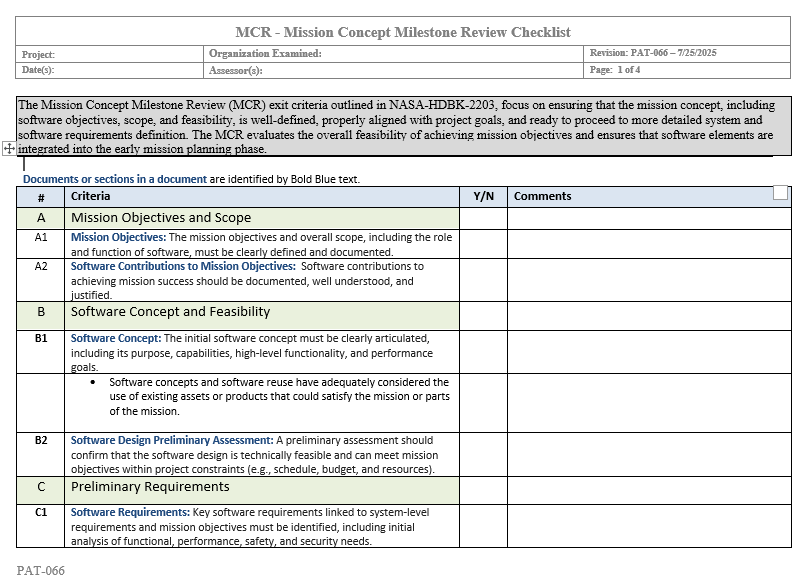Click the Comments cell for row B2
Image resolution: width=808 pixels, height=580 pixels.
pyautogui.click(x=648, y=454)
